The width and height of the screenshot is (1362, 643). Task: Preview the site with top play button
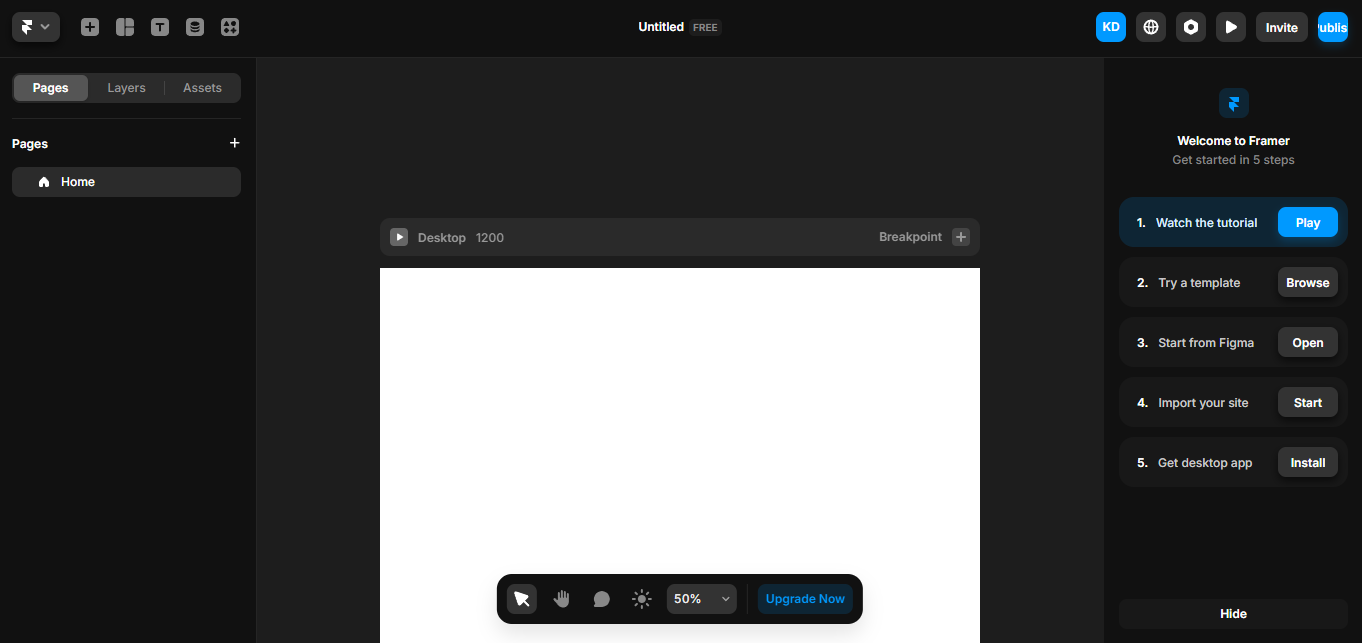click(1231, 27)
